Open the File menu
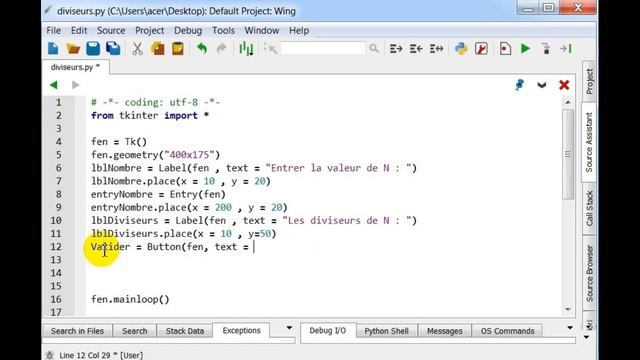This screenshot has height=360, width=640. click(x=53, y=31)
